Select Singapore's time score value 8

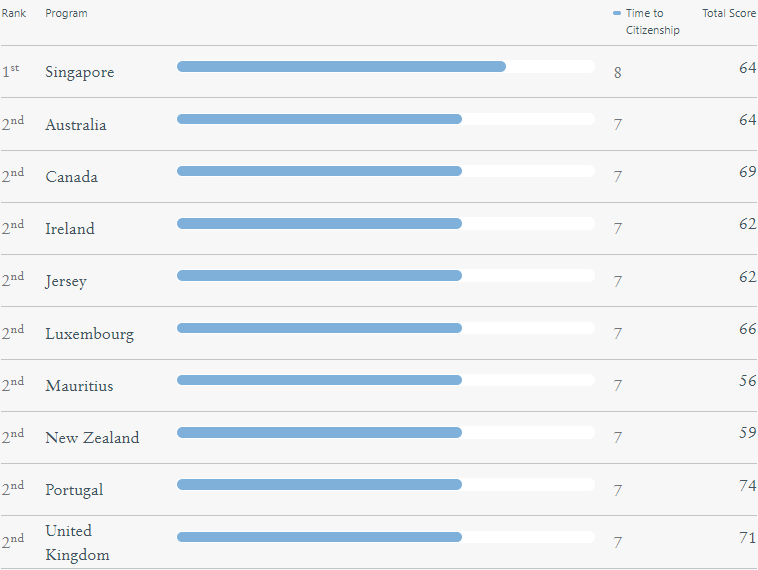click(618, 73)
